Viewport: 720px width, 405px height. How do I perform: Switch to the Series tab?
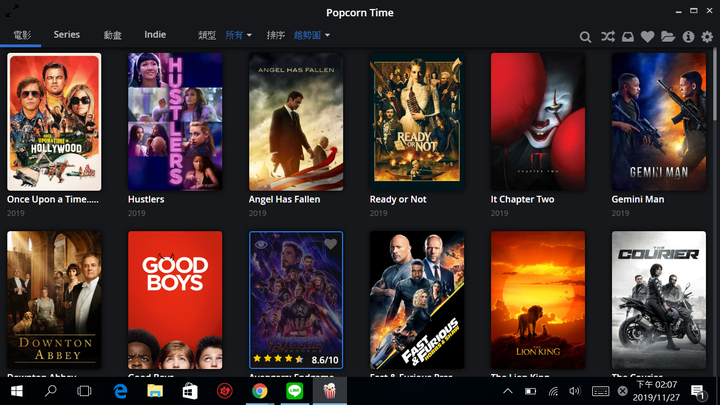click(67, 34)
